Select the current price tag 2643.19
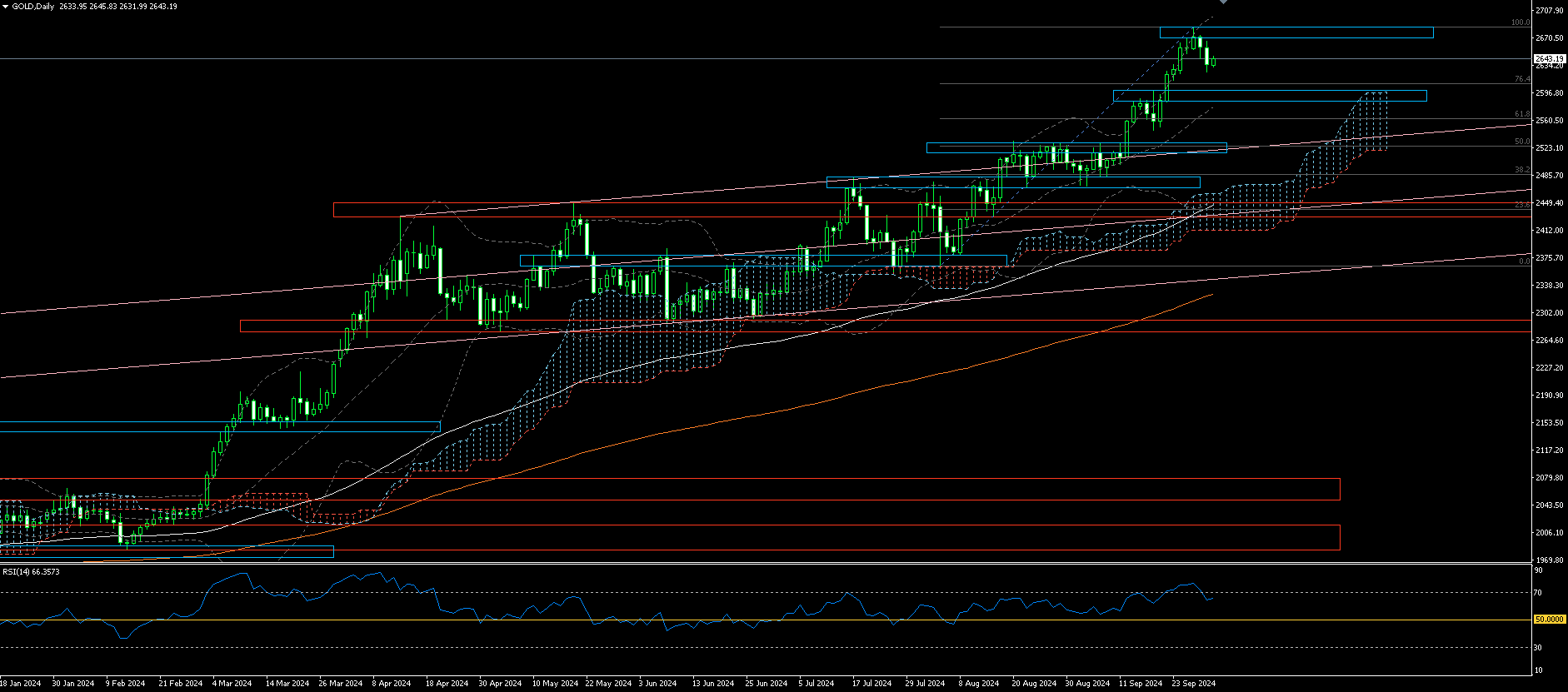Screen dimensions: 1568x692 [1549, 59]
